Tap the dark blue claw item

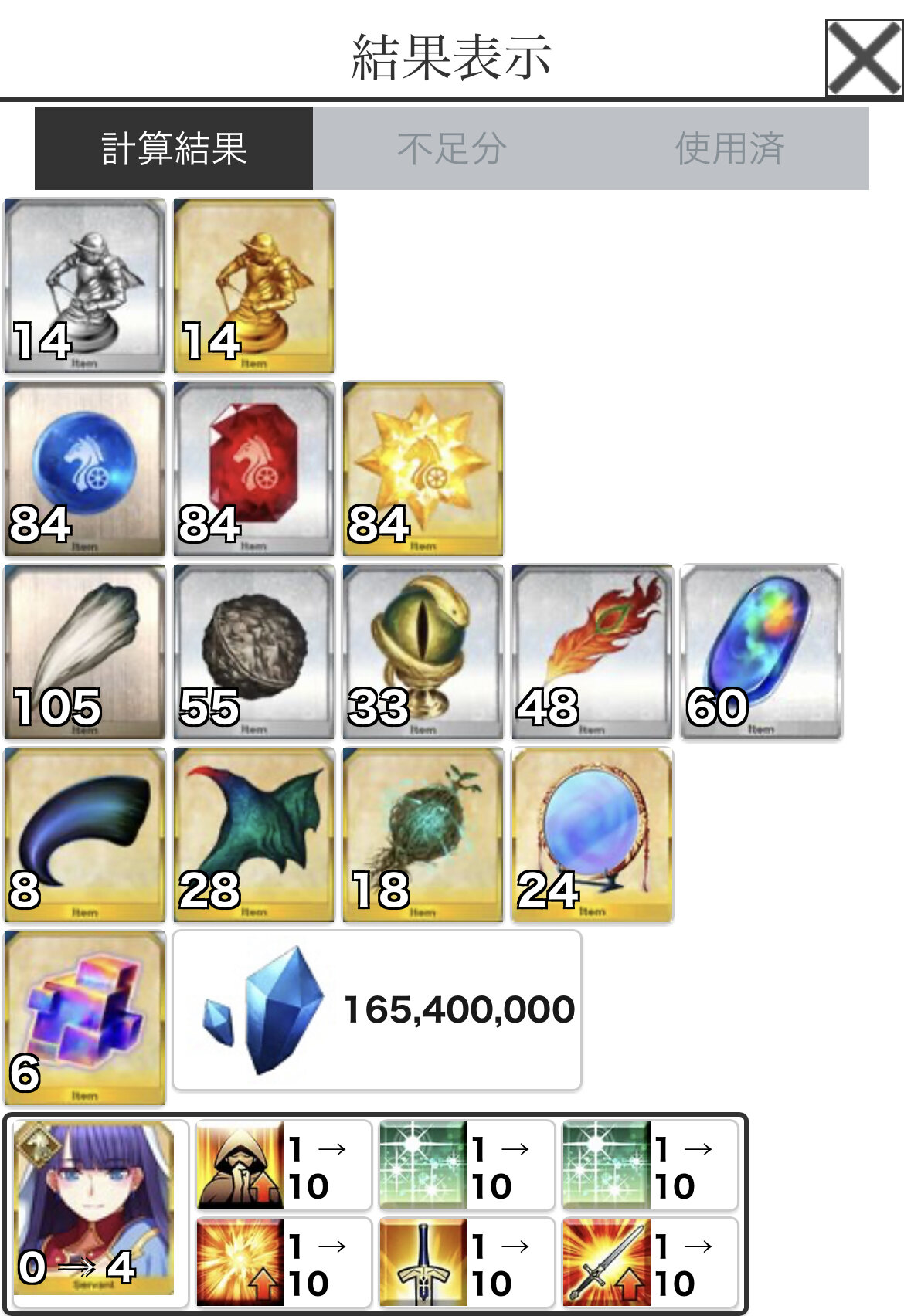click(x=85, y=835)
